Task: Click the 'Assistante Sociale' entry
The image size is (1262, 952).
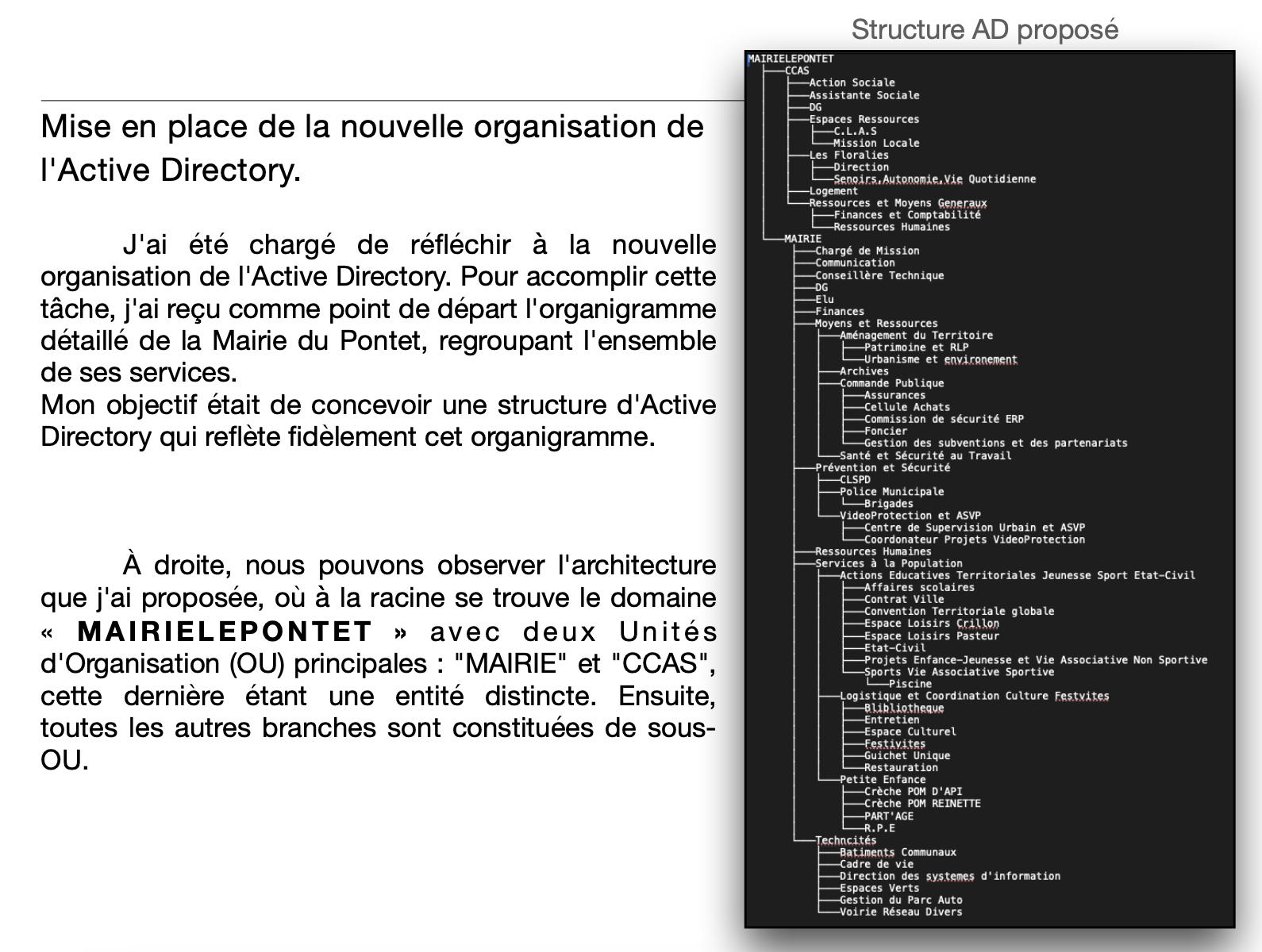Action: tap(864, 95)
